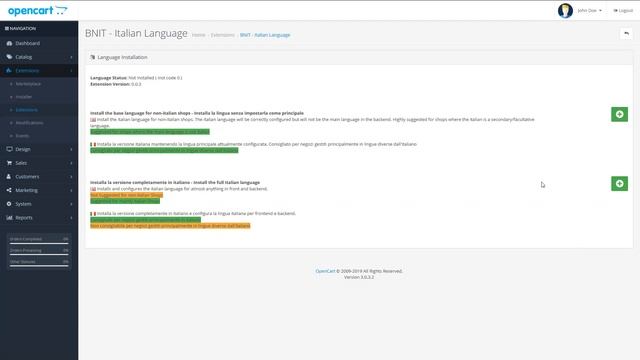Install full Italian language green plus button
The height and width of the screenshot is (360, 640).
(619, 184)
